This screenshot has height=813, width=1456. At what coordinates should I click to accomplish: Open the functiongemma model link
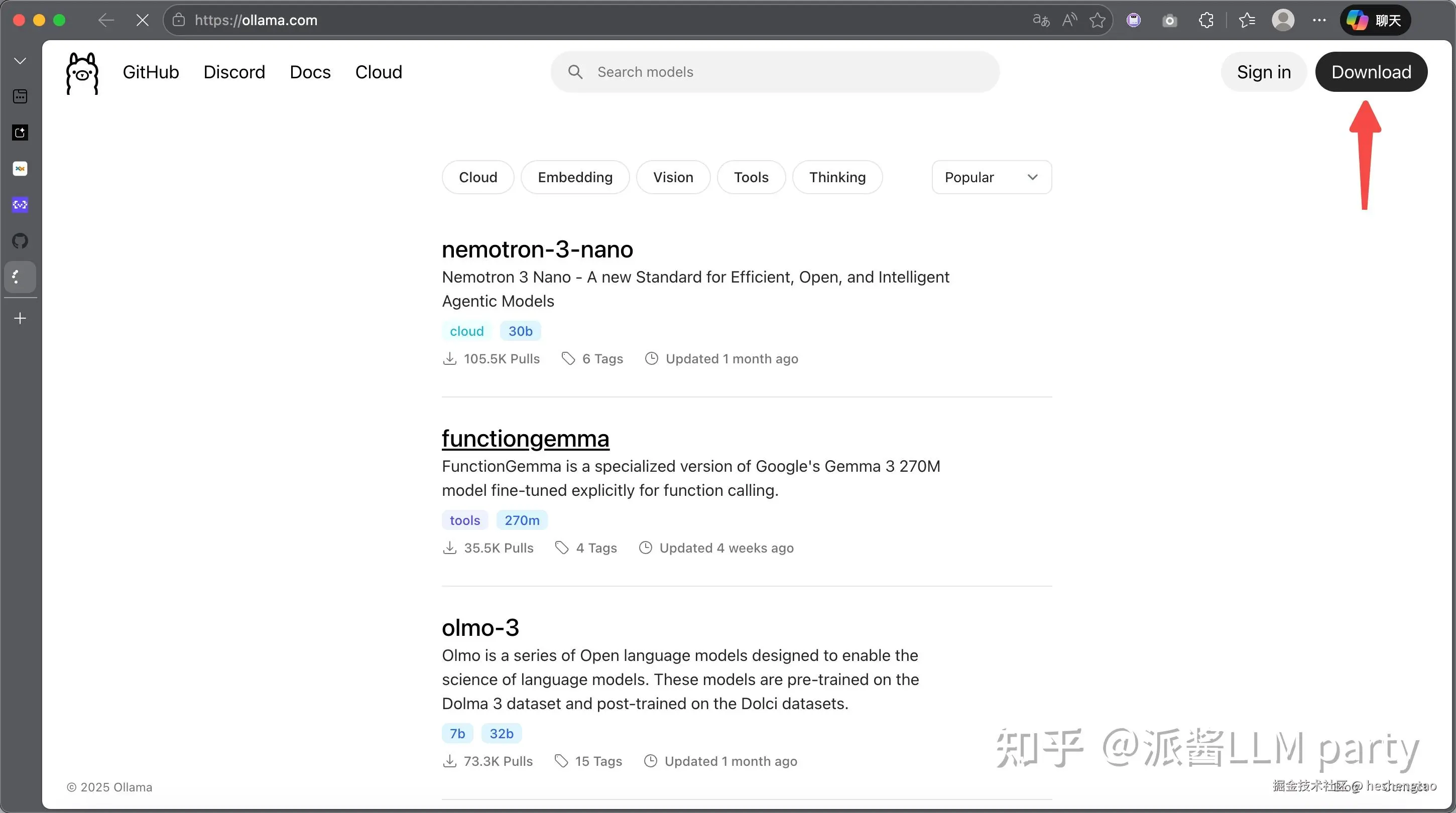pyautogui.click(x=525, y=439)
